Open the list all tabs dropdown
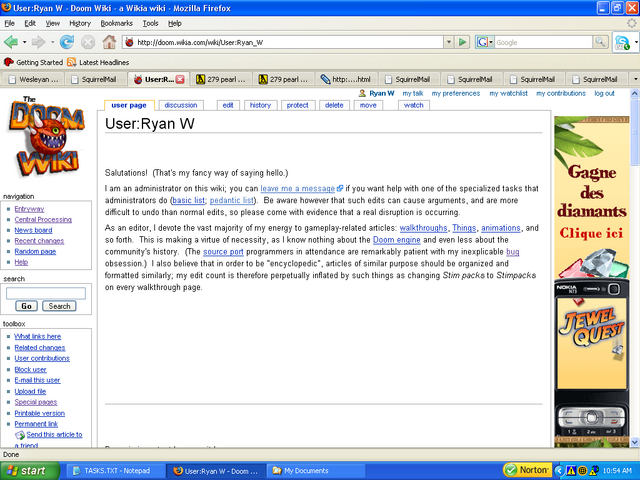Screen dimensions: 640x480 (635, 79)
